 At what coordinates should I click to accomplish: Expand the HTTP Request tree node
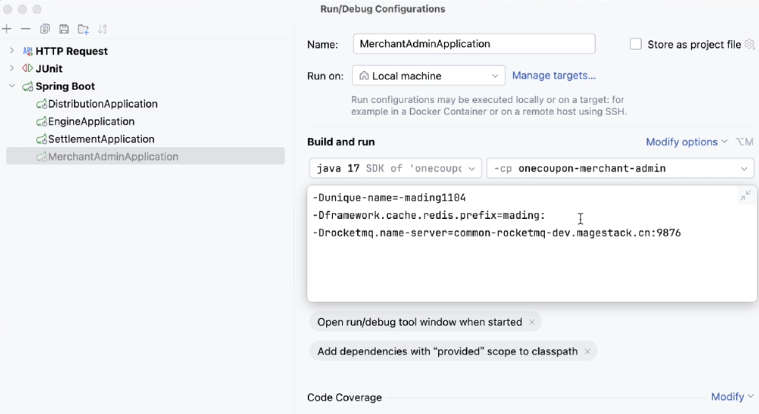pos(12,51)
